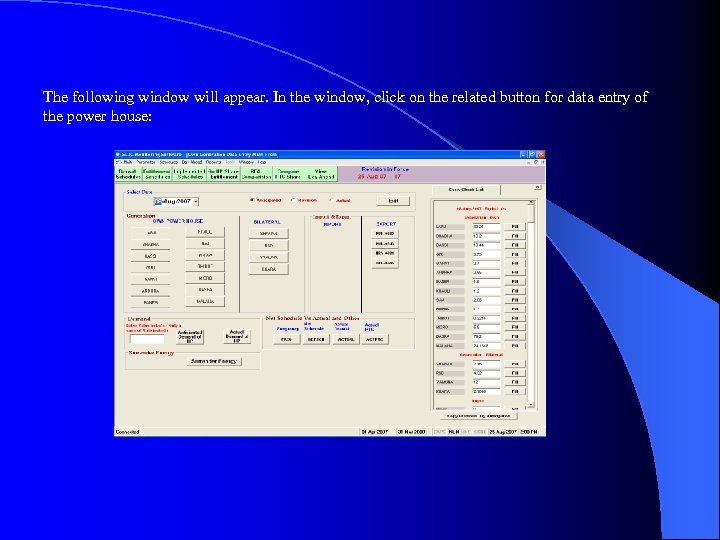This screenshot has width=720, height=540.
Task: Click the View Less Avail toolbar button
Action: coord(321,174)
